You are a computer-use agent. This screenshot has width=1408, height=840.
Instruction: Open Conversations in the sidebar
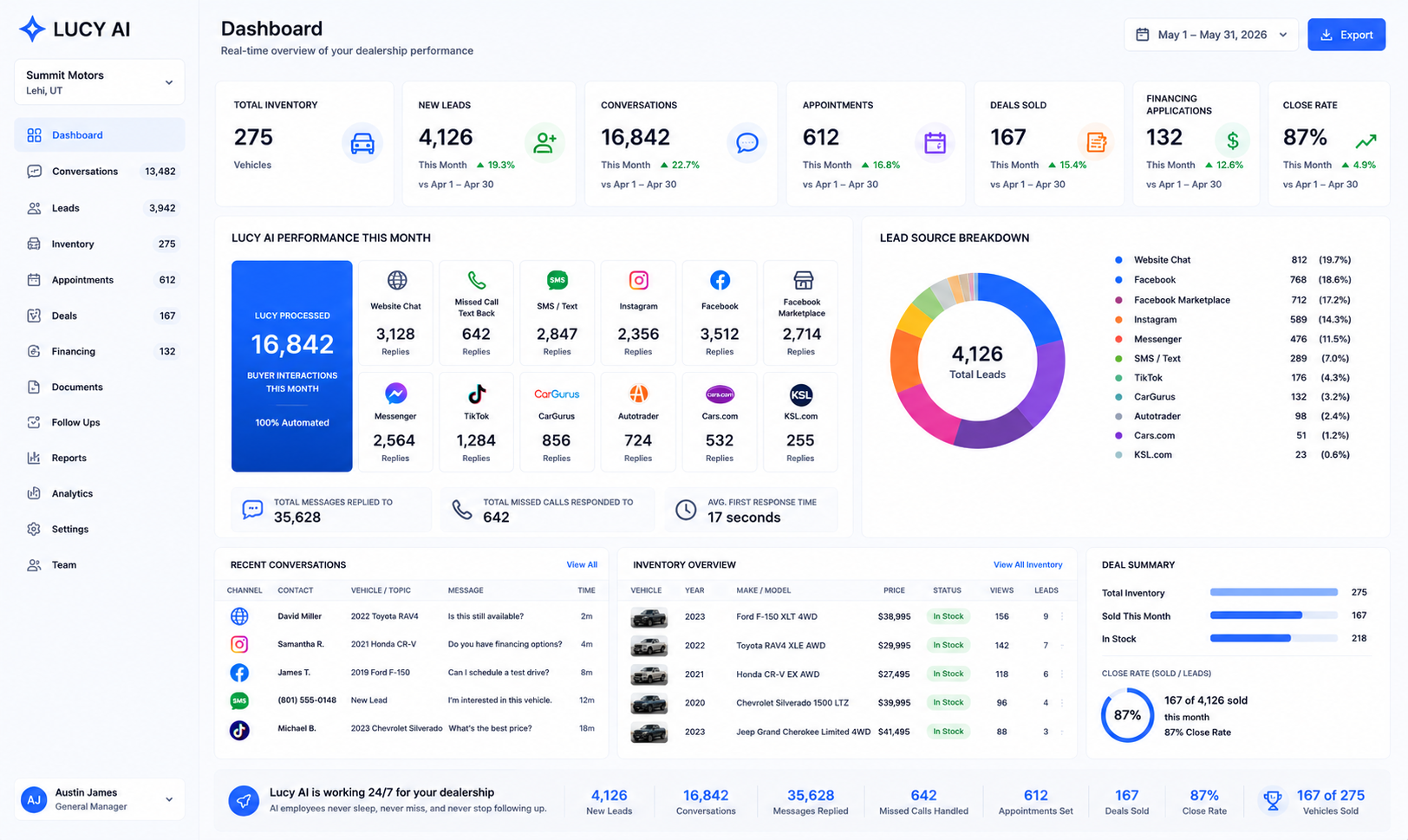(x=100, y=172)
